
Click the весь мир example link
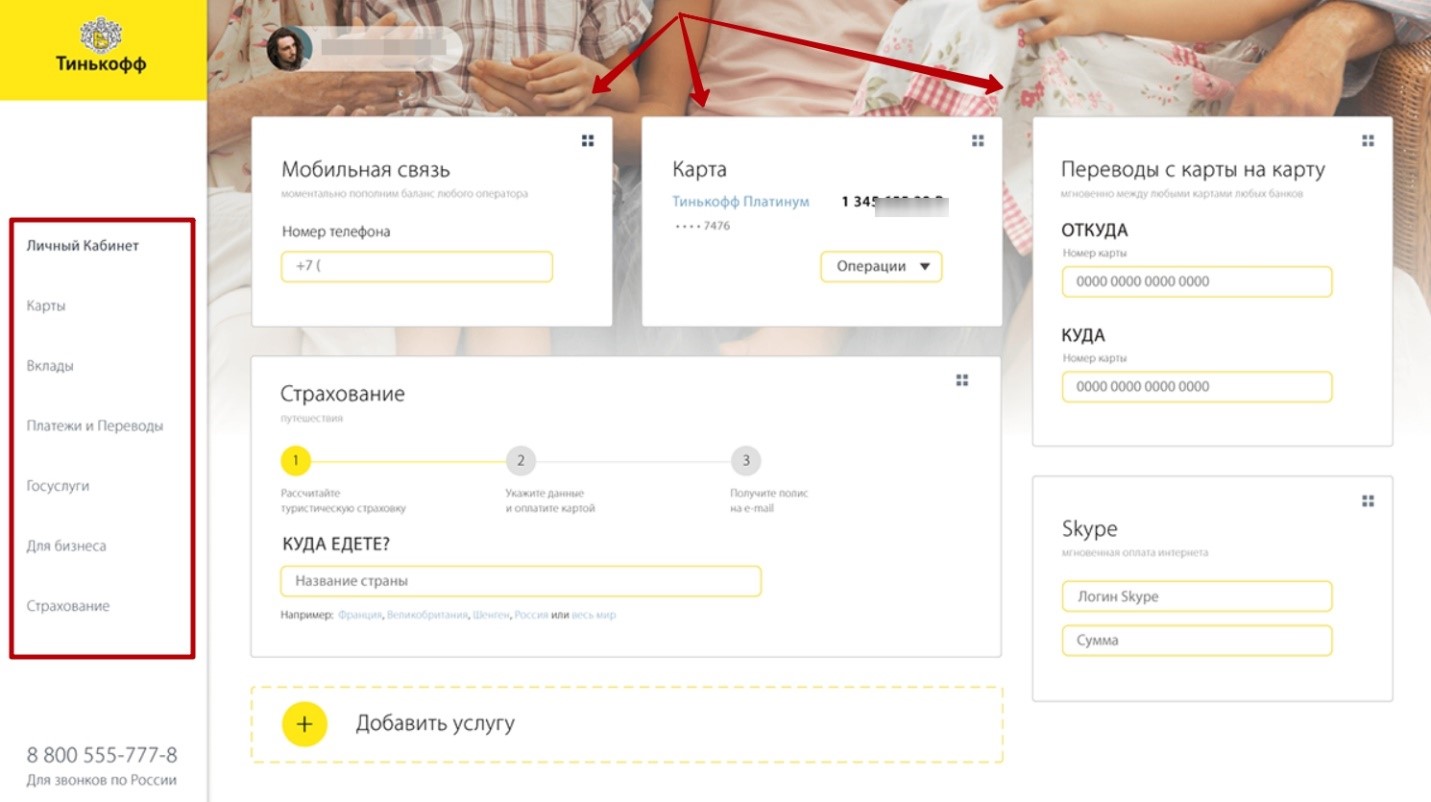pos(594,615)
